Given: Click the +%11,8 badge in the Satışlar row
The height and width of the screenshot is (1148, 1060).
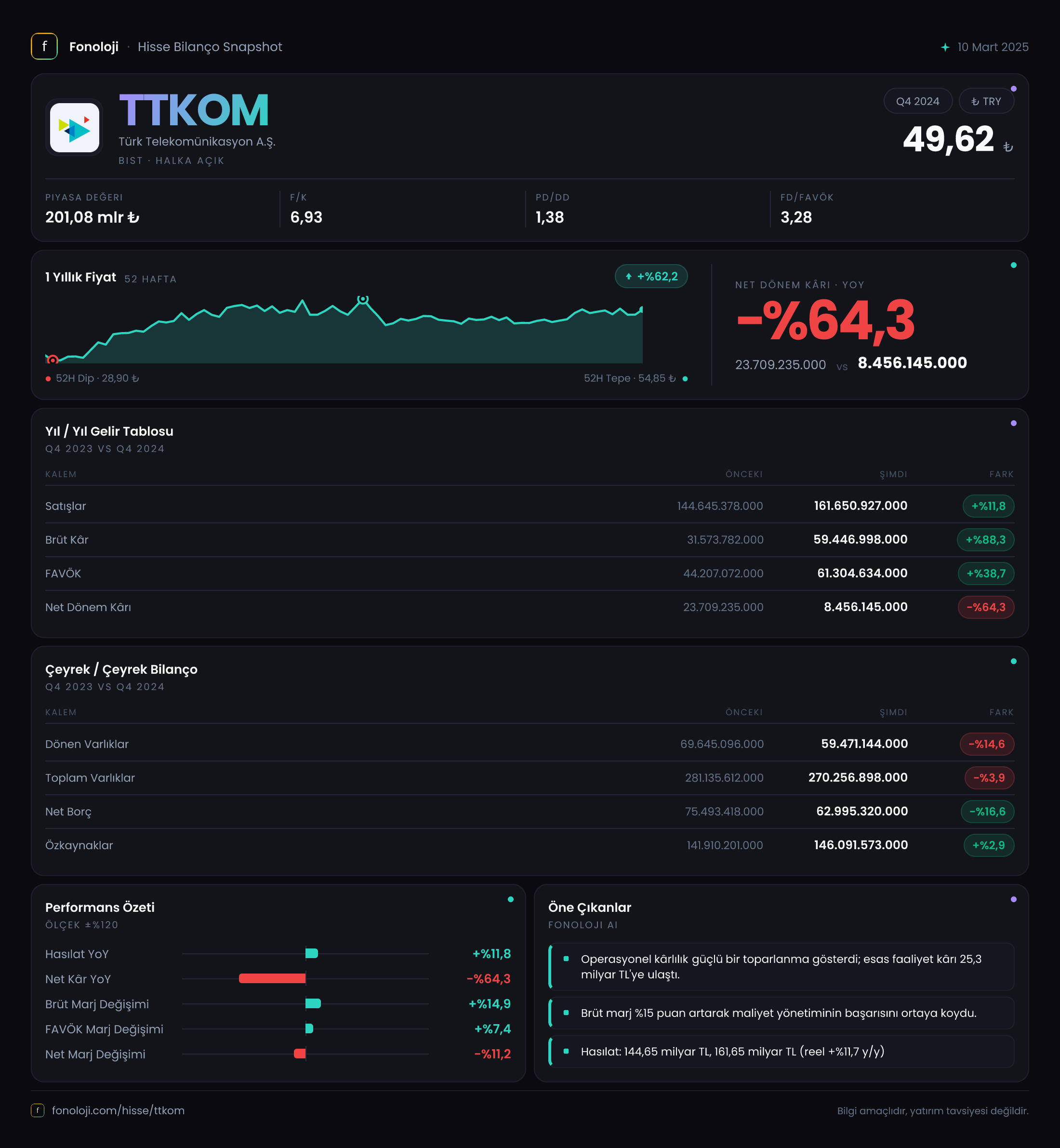Looking at the screenshot, I should coord(988,506).
